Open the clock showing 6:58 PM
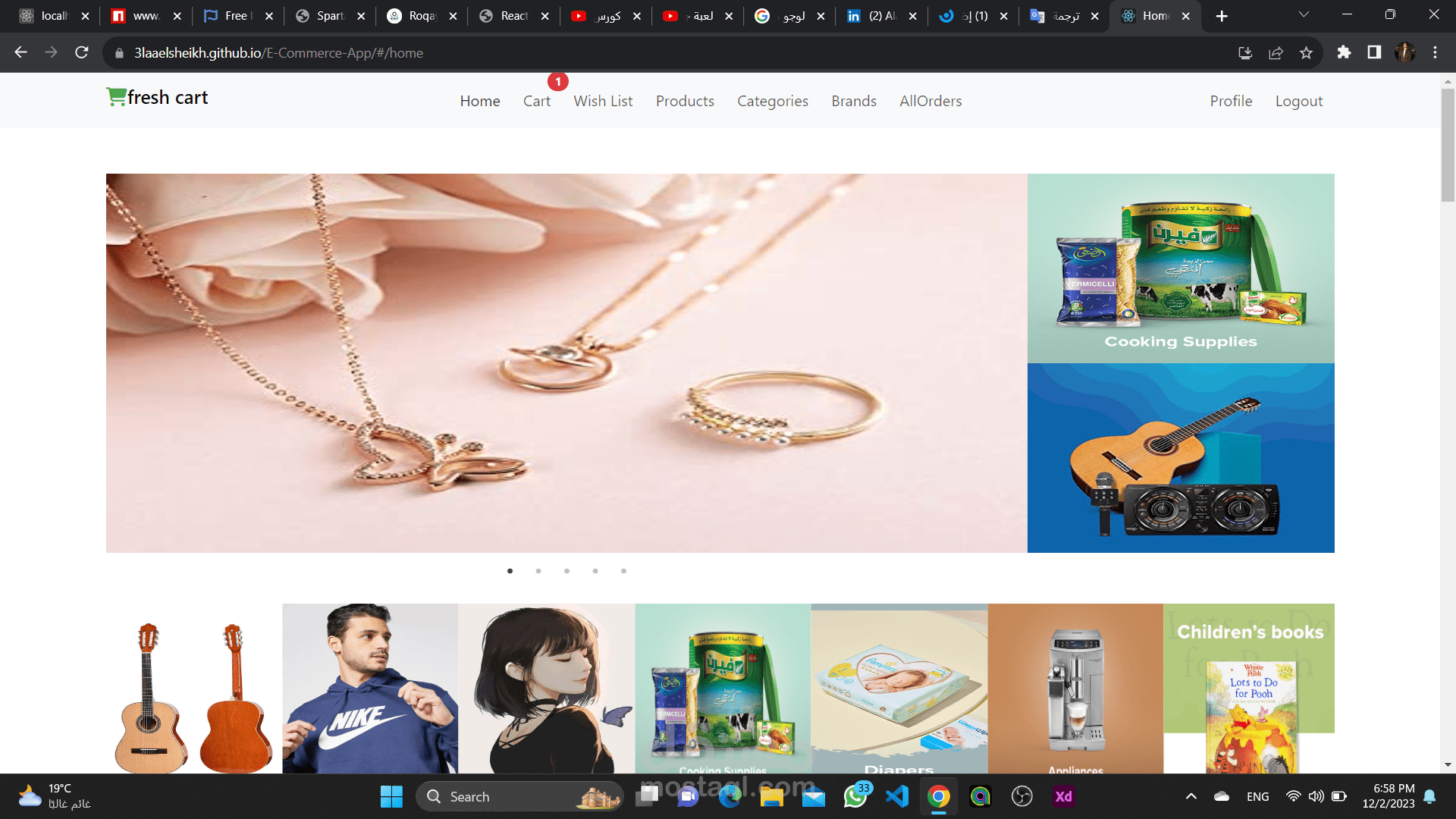The height and width of the screenshot is (819, 1456). pos(1389,796)
